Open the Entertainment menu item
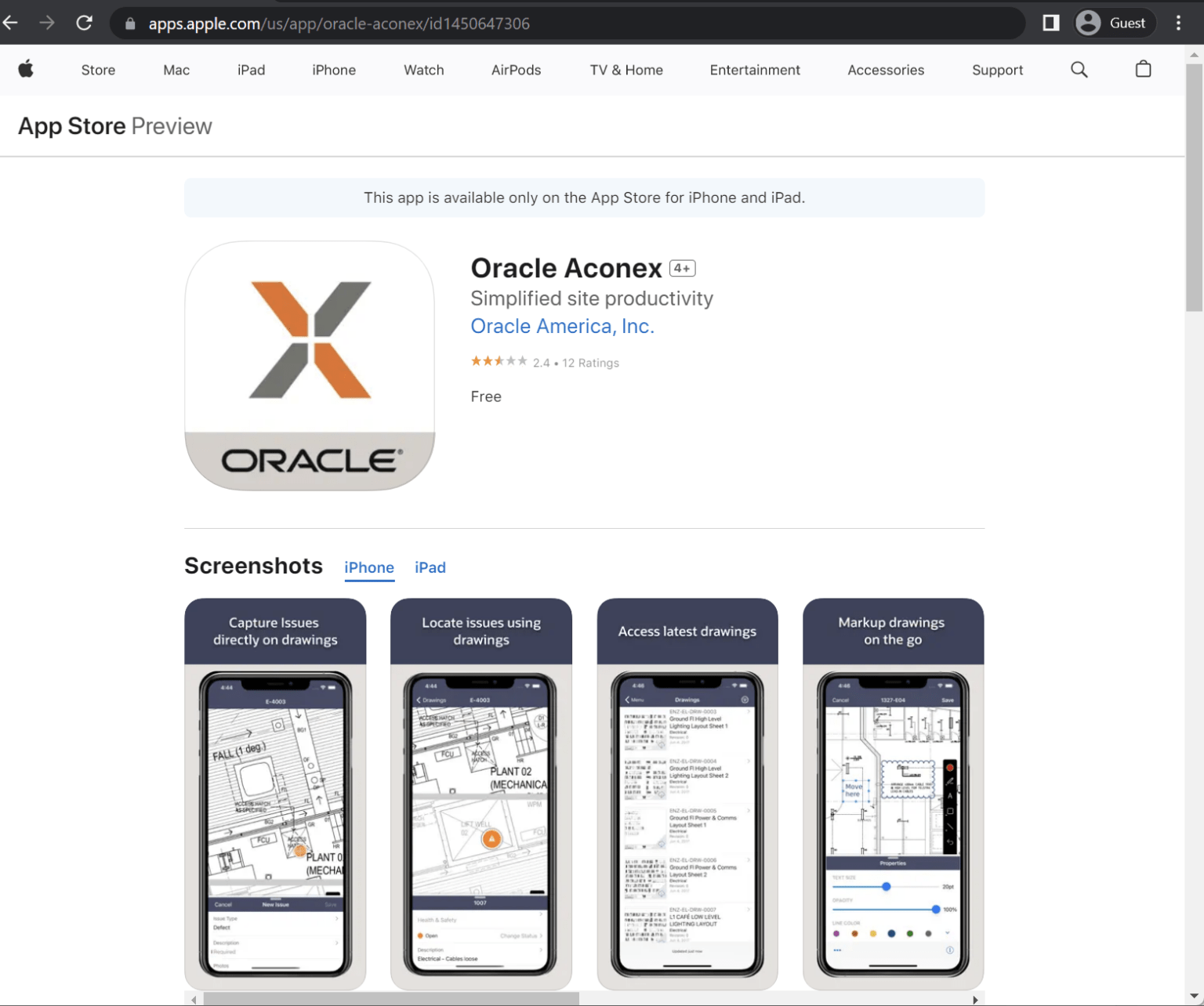1204x1006 pixels. click(754, 70)
